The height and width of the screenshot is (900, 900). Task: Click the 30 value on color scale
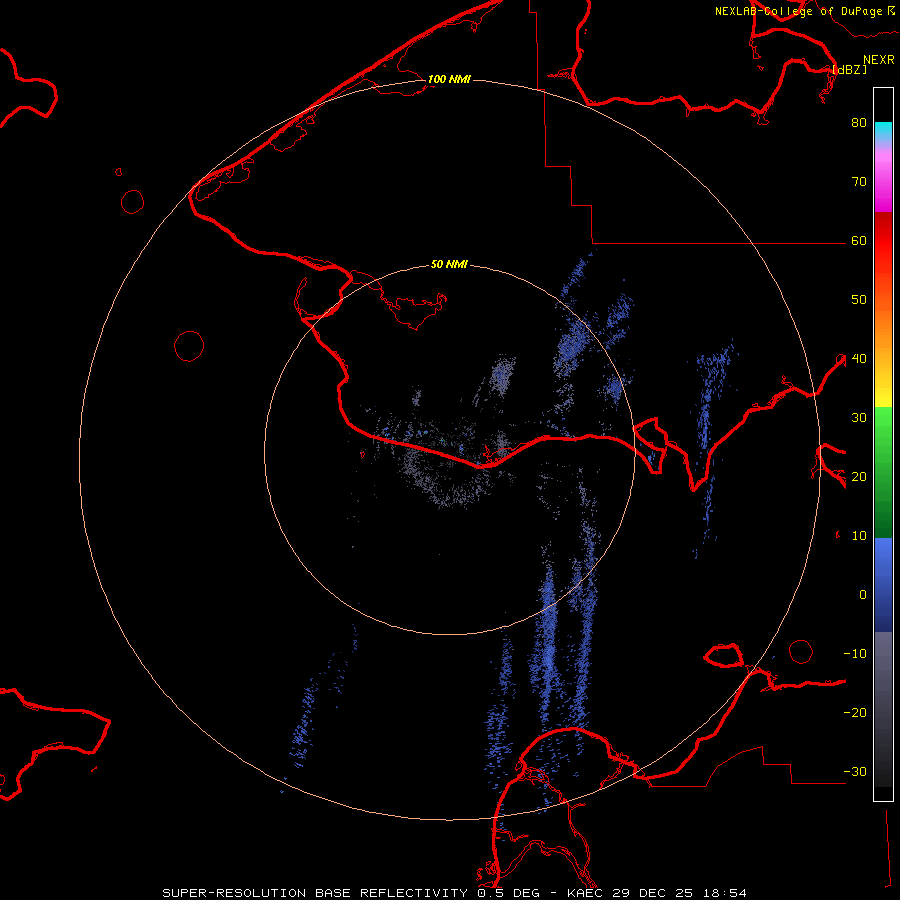[x=859, y=418]
